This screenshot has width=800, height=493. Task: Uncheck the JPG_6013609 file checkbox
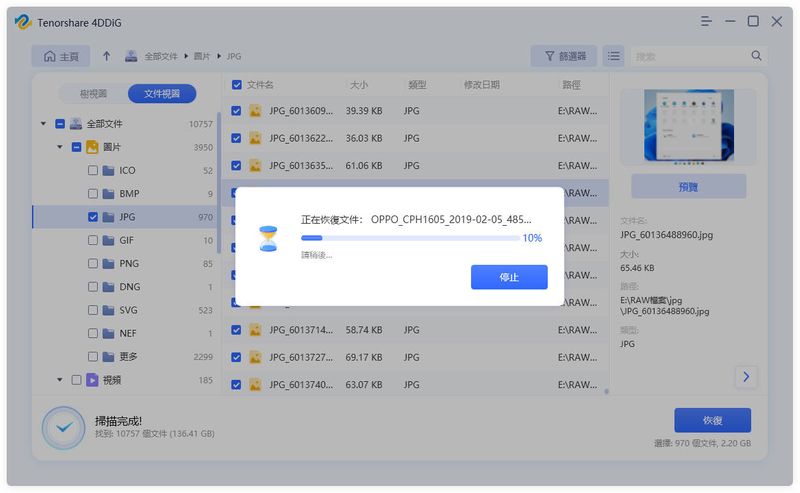(x=236, y=111)
